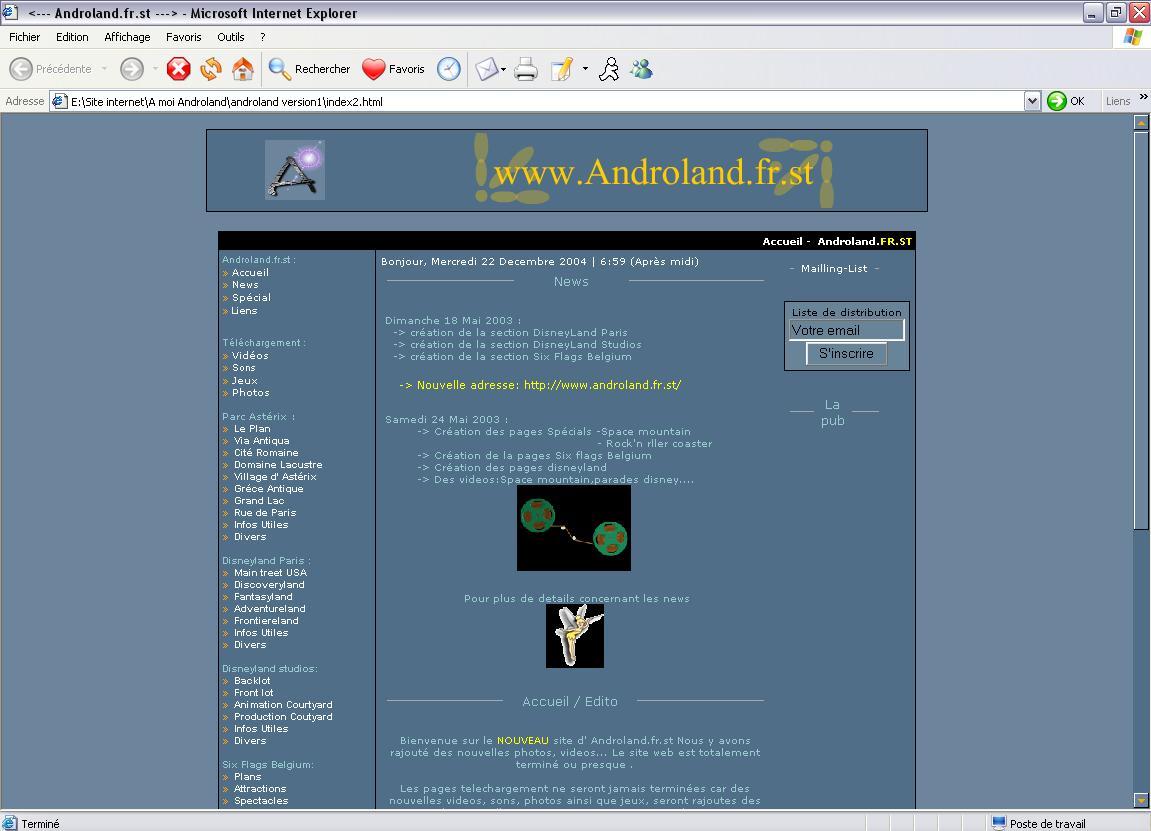Click the Mail envelope icon
Viewport: 1151px width, 831px height.
pos(486,69)
